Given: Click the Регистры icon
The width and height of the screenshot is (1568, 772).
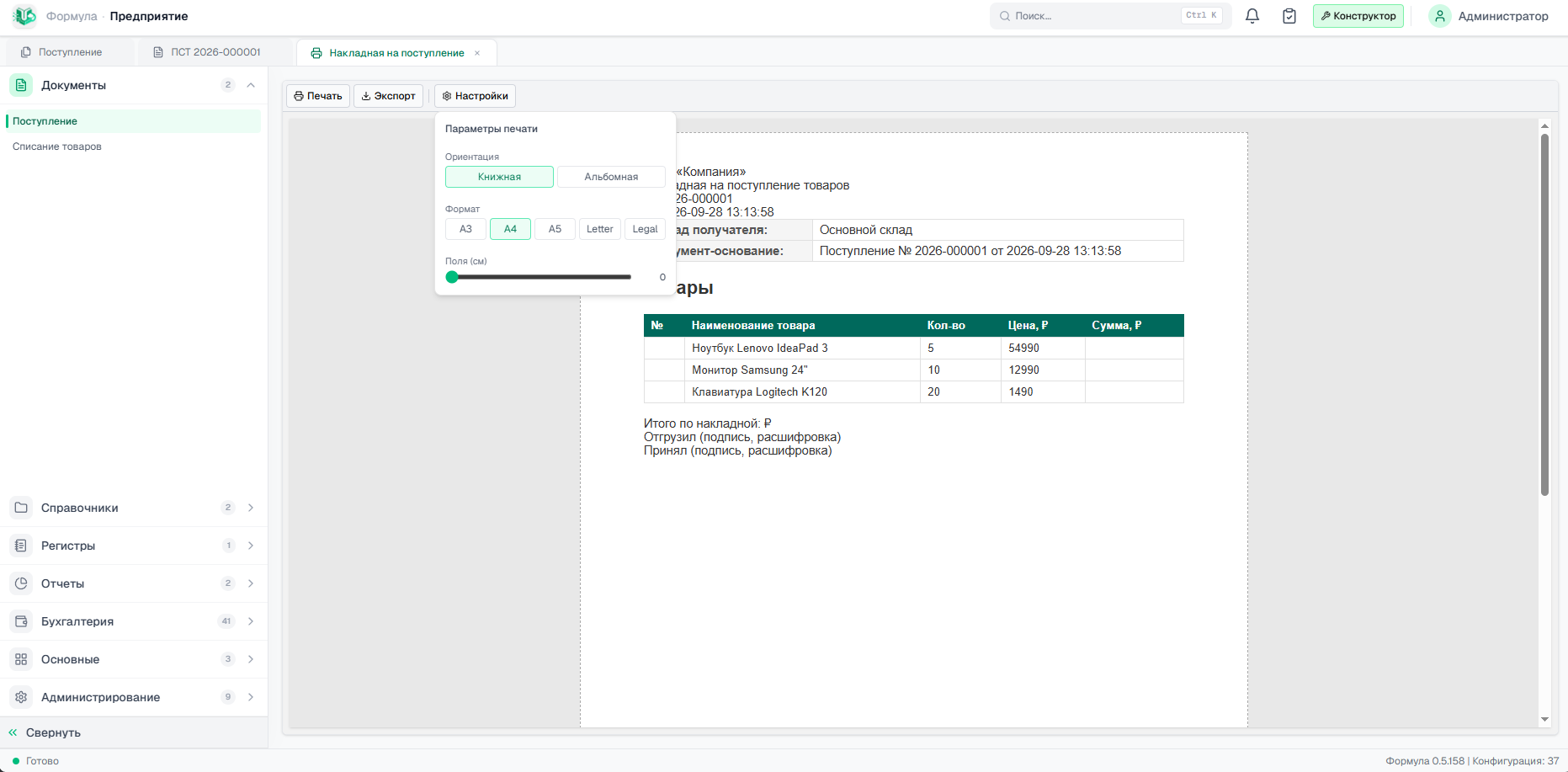Looking at the screenshot, I should 21,546.
